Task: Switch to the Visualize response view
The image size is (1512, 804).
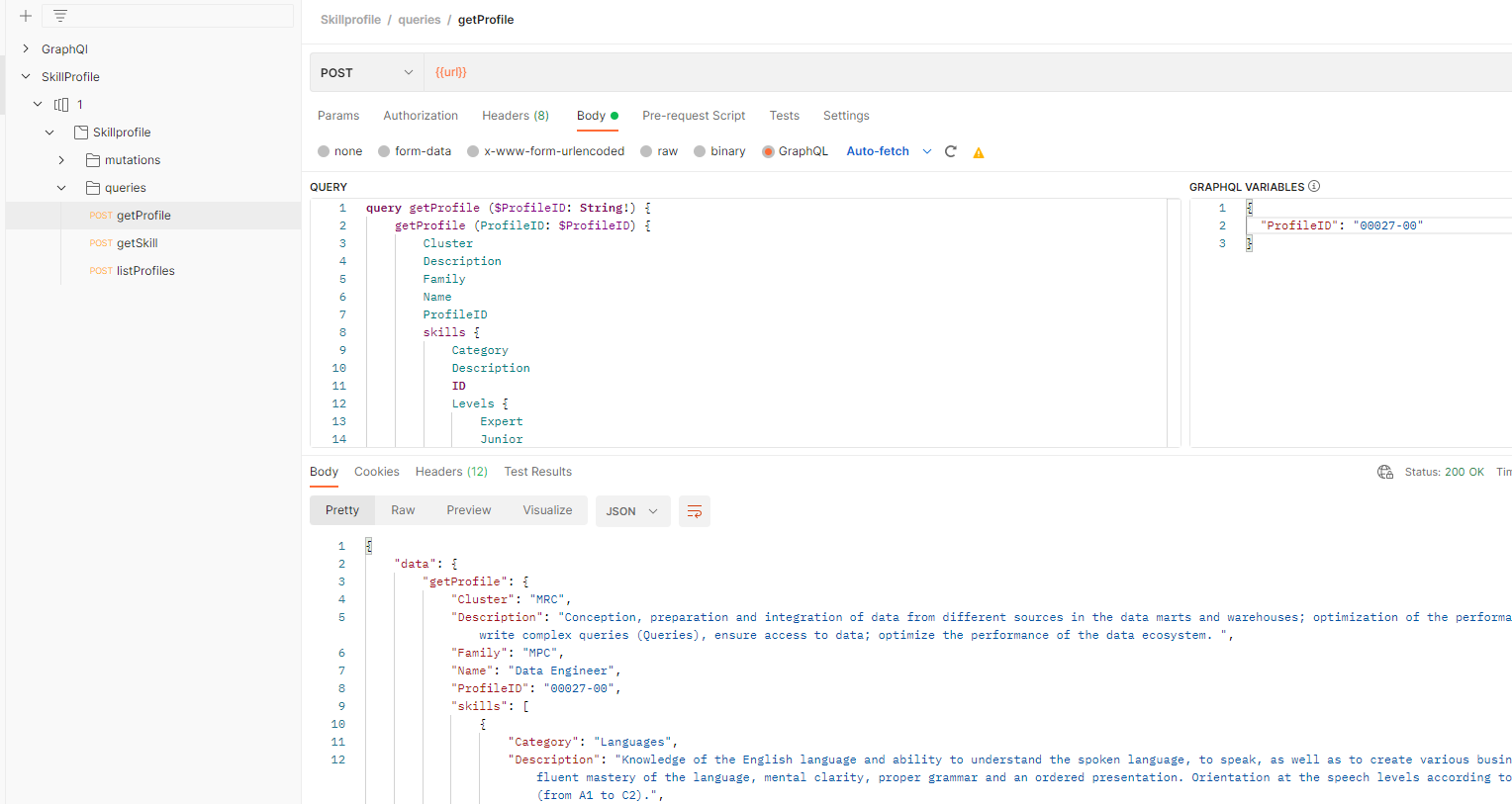Action: 547,510
